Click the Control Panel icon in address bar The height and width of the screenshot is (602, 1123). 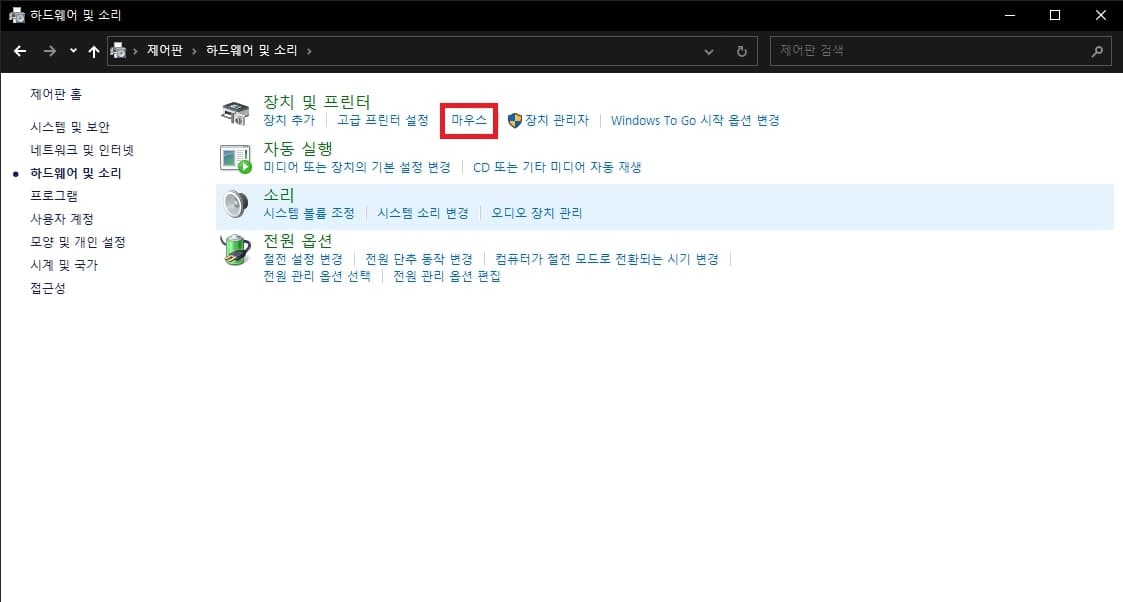(117, 50)
